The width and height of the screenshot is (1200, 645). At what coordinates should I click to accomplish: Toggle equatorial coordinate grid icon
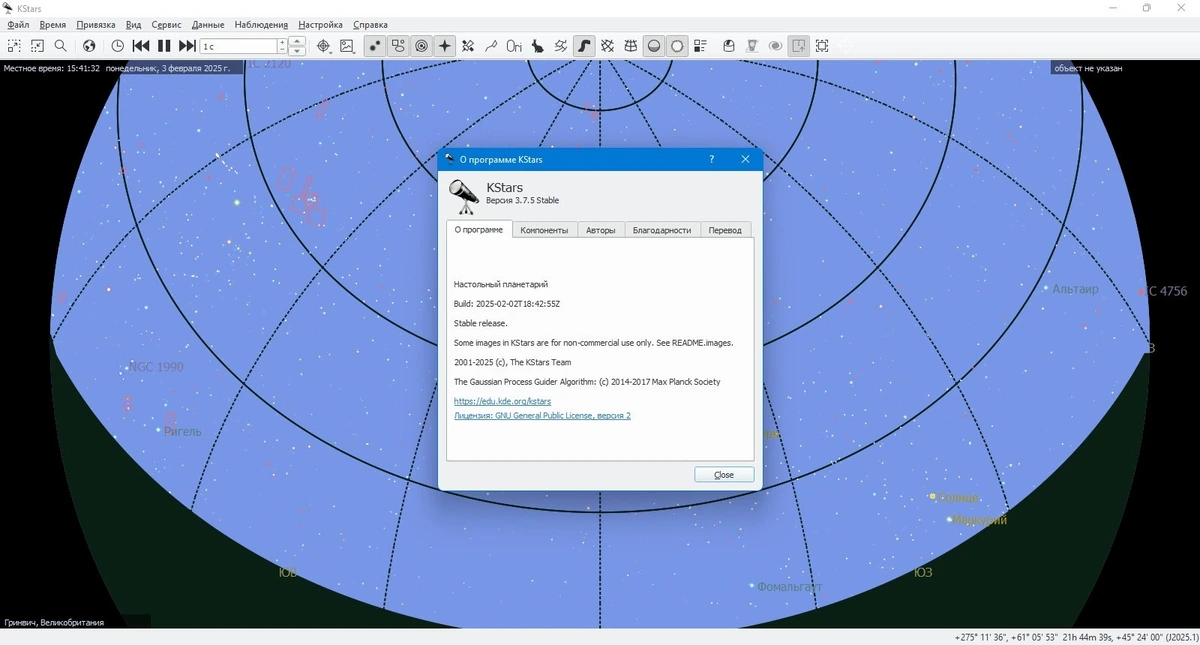607,45
